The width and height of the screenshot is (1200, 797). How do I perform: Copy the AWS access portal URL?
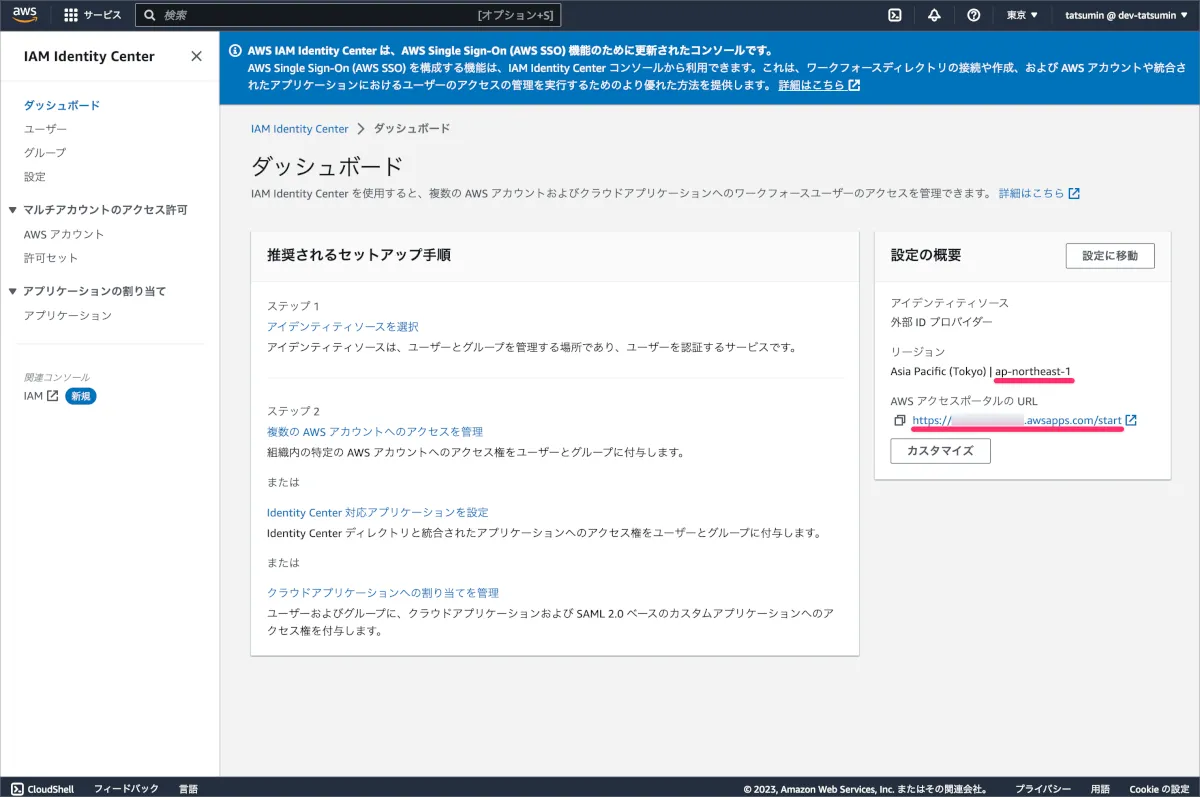(x=900, y=420)
